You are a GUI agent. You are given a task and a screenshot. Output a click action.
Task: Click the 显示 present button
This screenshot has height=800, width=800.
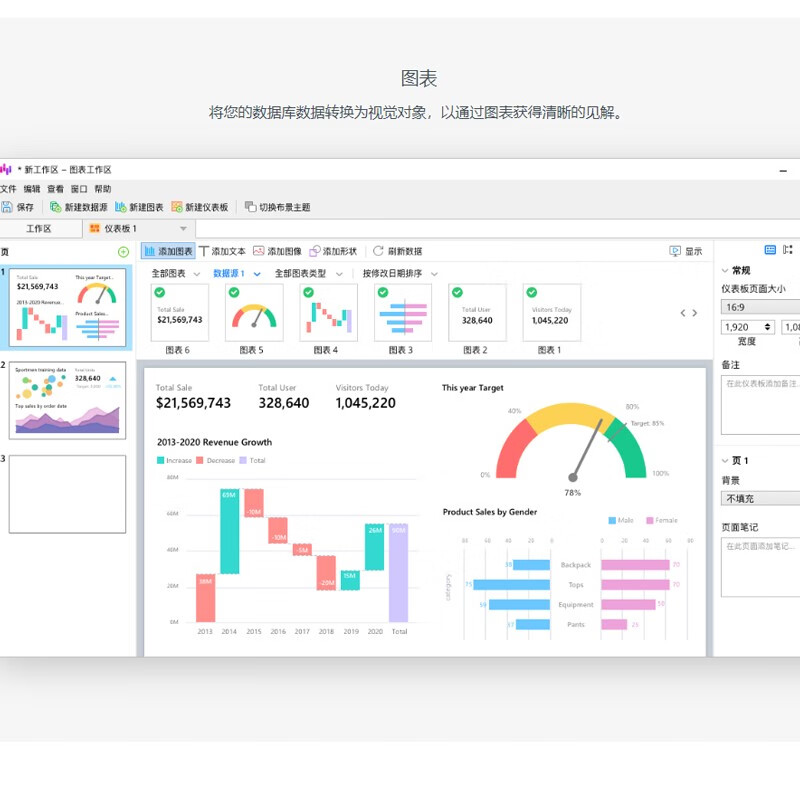pyautogui.click(x=686, y=251)
